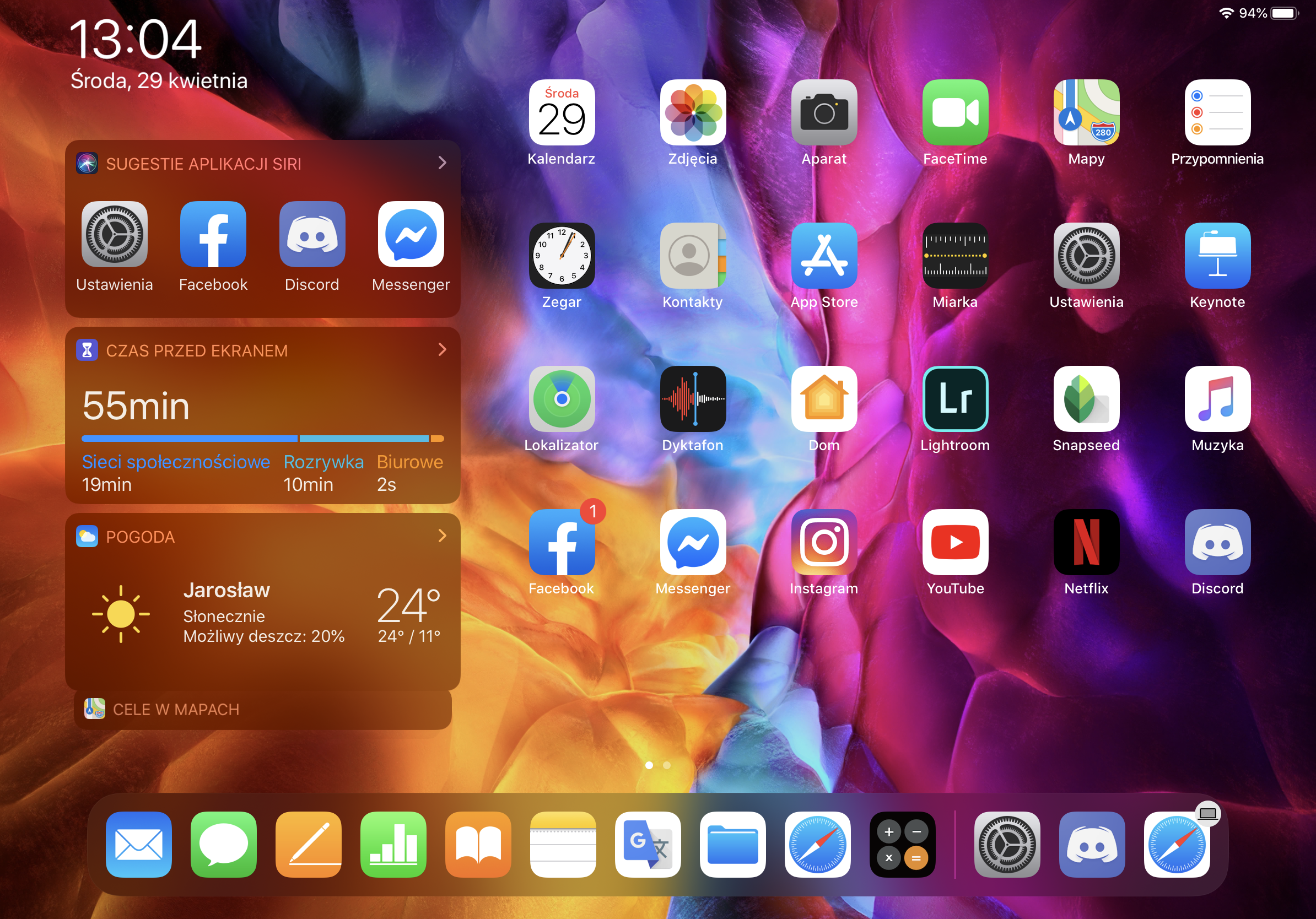Open Files app from the dock
This screenshot has height=919, width=1316.
pyautogui.click(x=732, y=845)
